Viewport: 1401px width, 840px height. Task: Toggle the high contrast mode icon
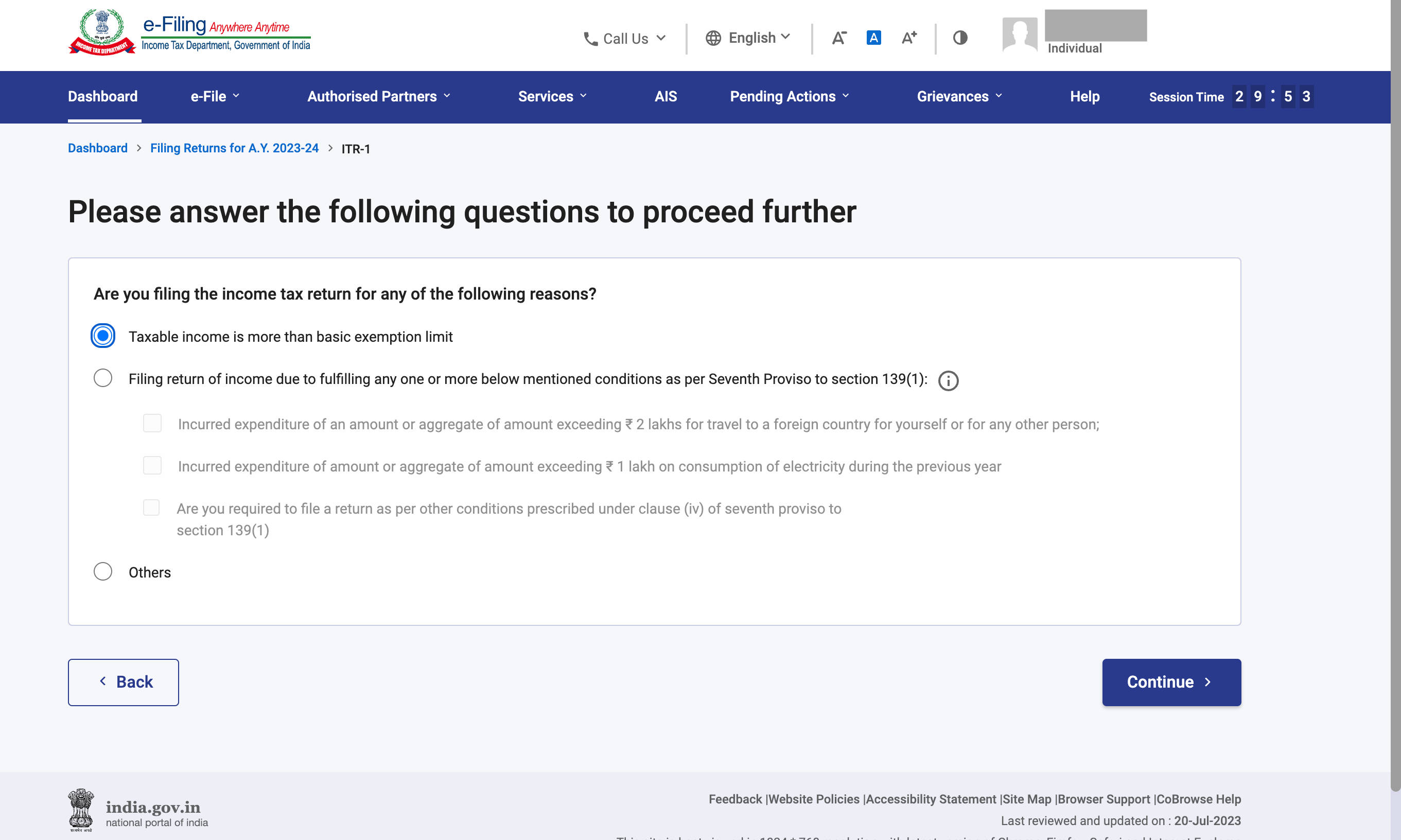960,38
